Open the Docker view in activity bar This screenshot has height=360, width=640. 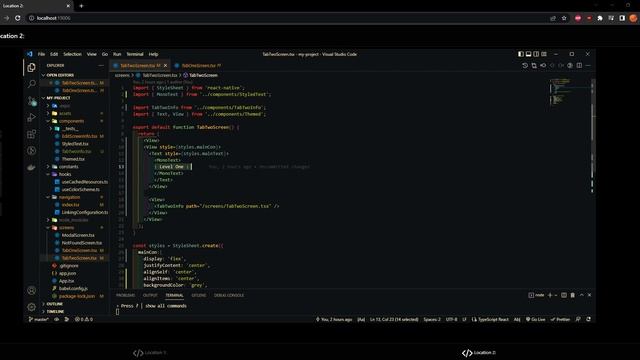click(x=31, y=167)
